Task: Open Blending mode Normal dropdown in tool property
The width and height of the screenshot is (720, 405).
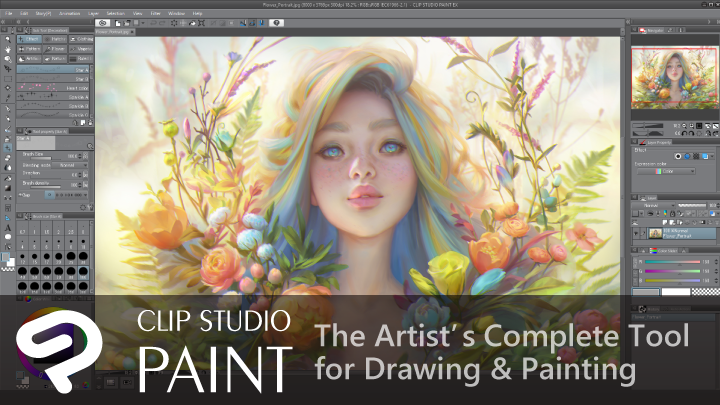Action: tap(69, 165)
